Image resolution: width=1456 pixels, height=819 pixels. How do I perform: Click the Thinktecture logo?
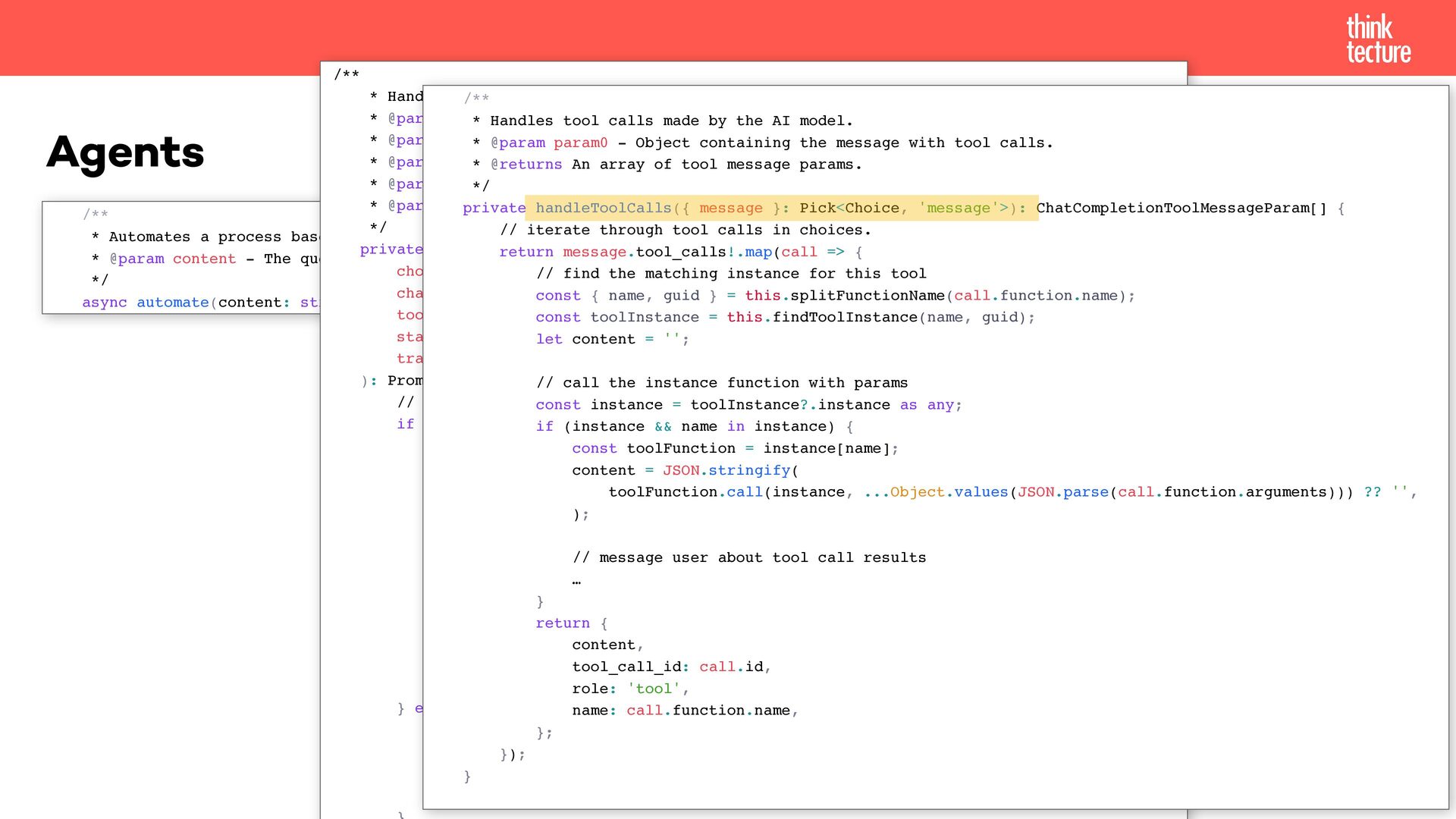(1378, 39)
